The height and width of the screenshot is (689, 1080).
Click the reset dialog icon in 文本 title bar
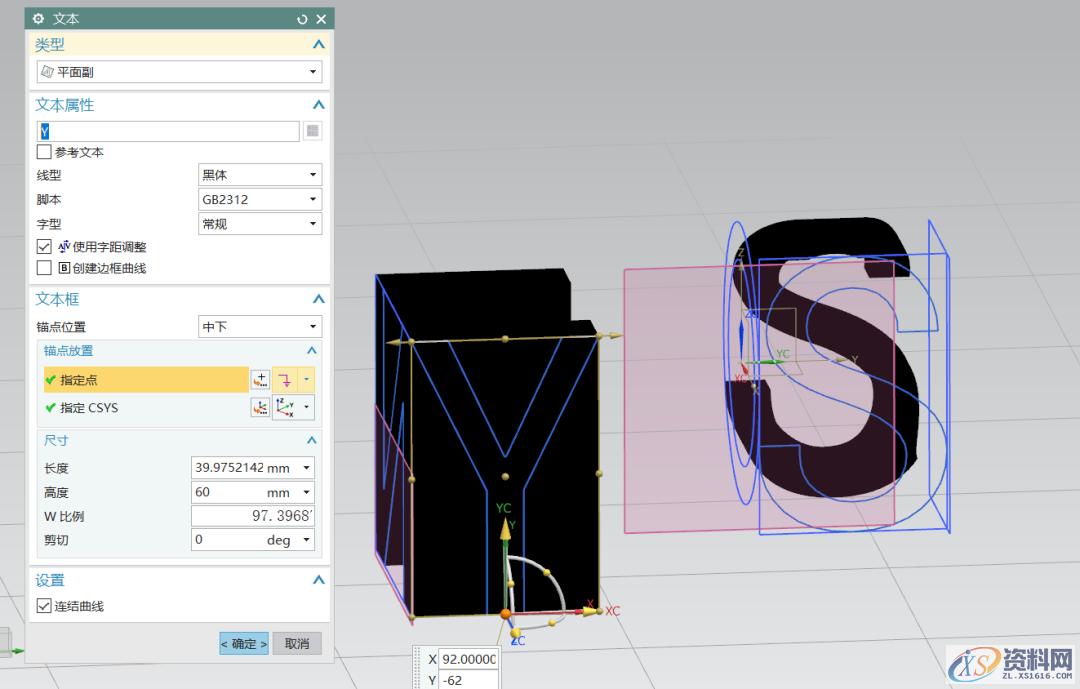303,19
